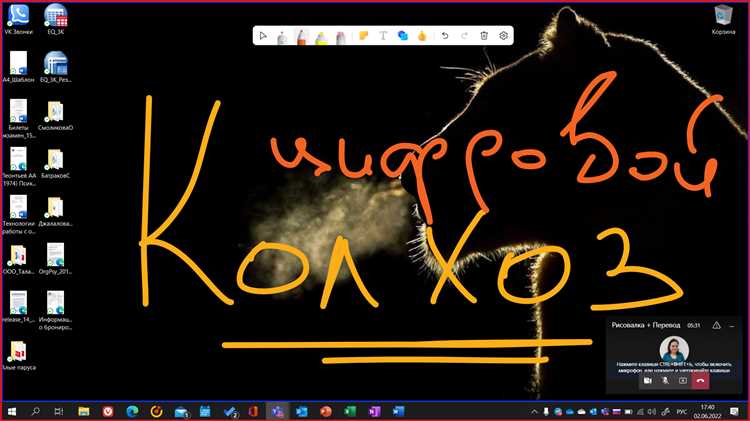Open OneNote from taskbar
The image size is (750, 421).
375,411
